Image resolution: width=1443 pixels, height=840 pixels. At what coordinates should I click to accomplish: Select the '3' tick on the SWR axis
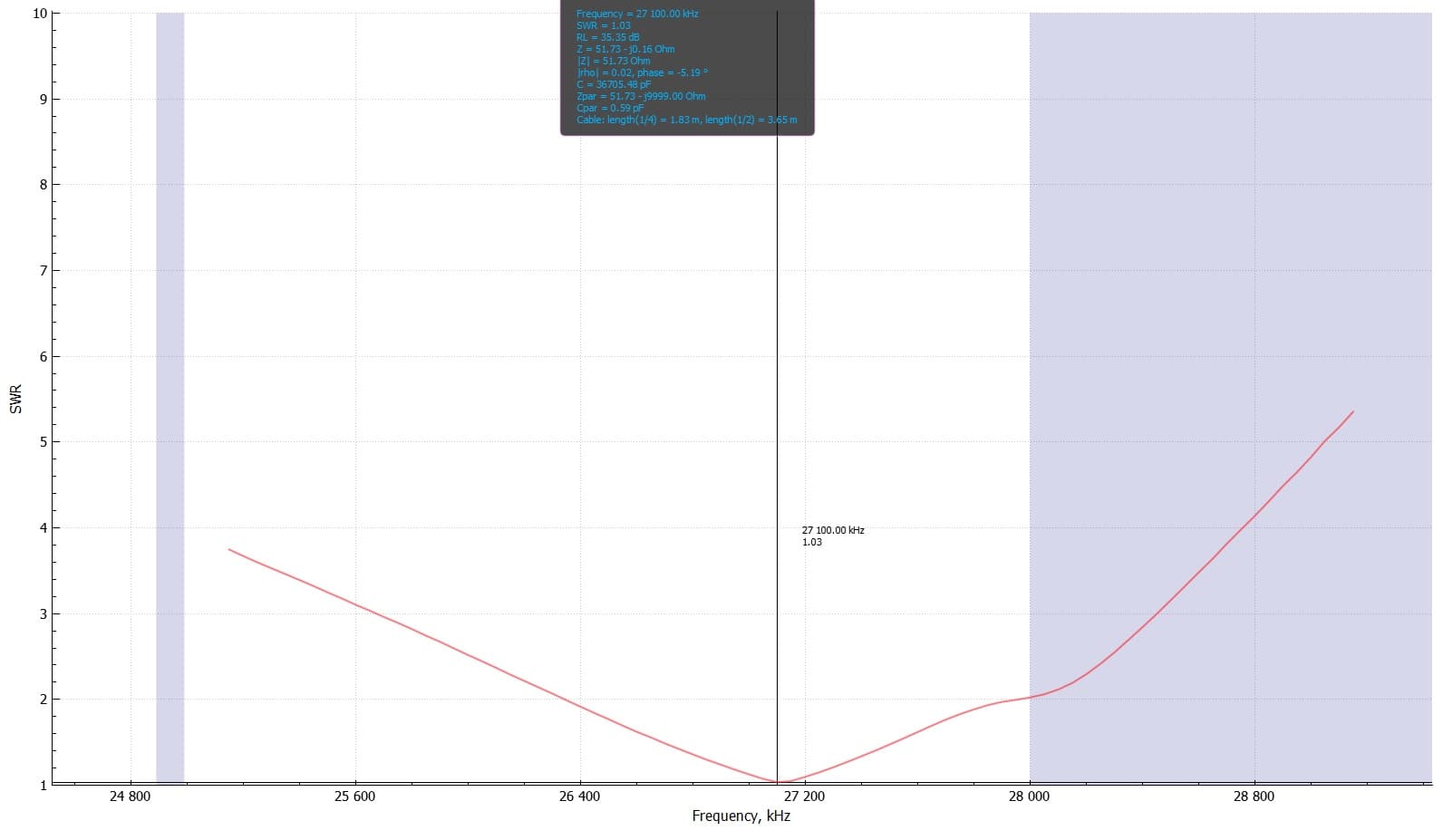click(44, 614)
